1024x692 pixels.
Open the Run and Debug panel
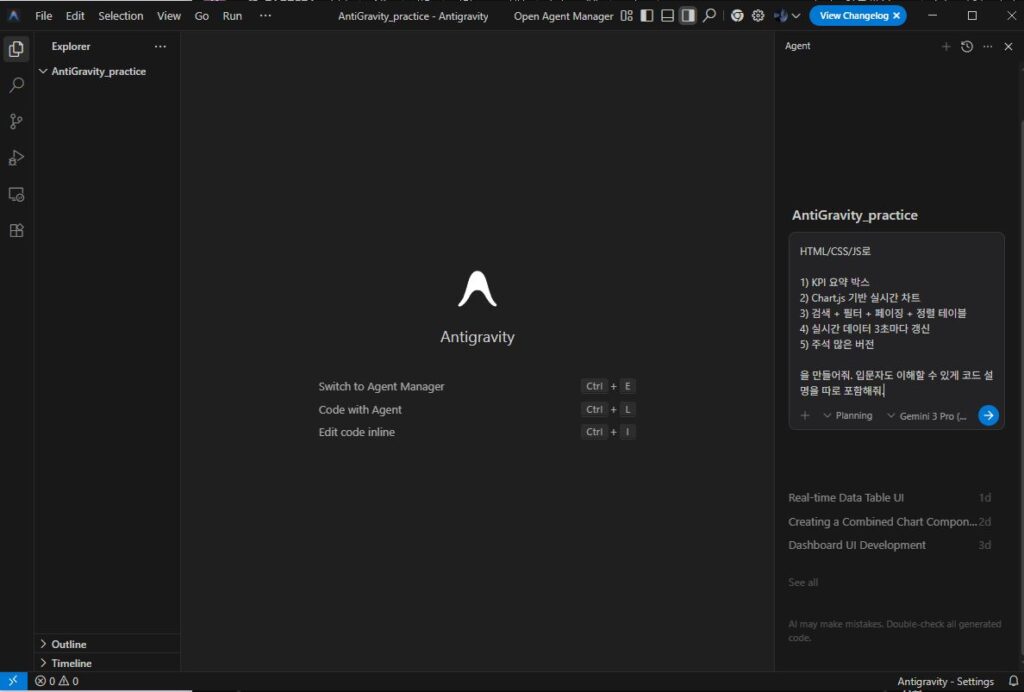pos(15,157)
